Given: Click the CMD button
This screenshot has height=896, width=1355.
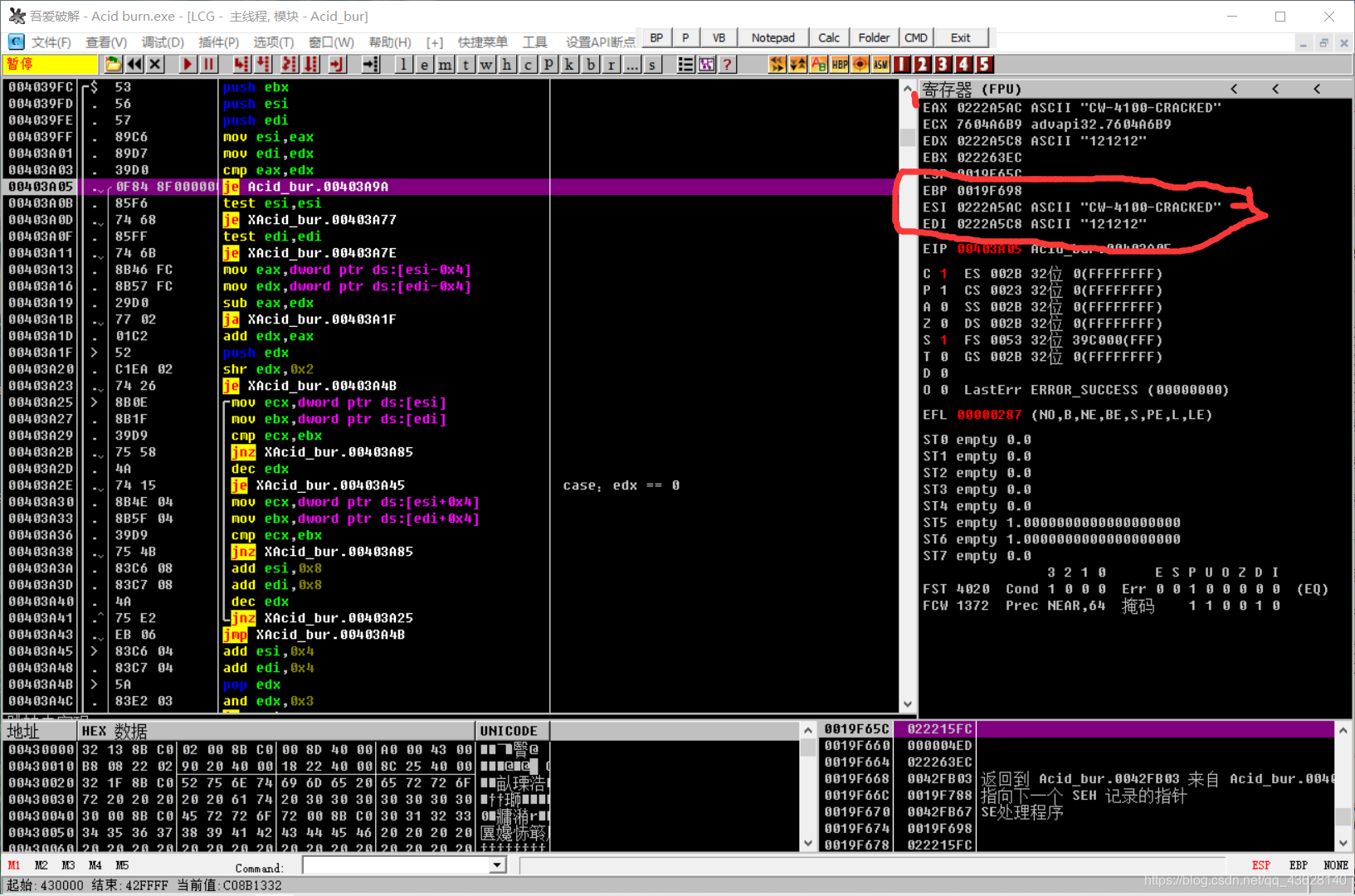Looking at the screenshot, I should click(916, 37).
